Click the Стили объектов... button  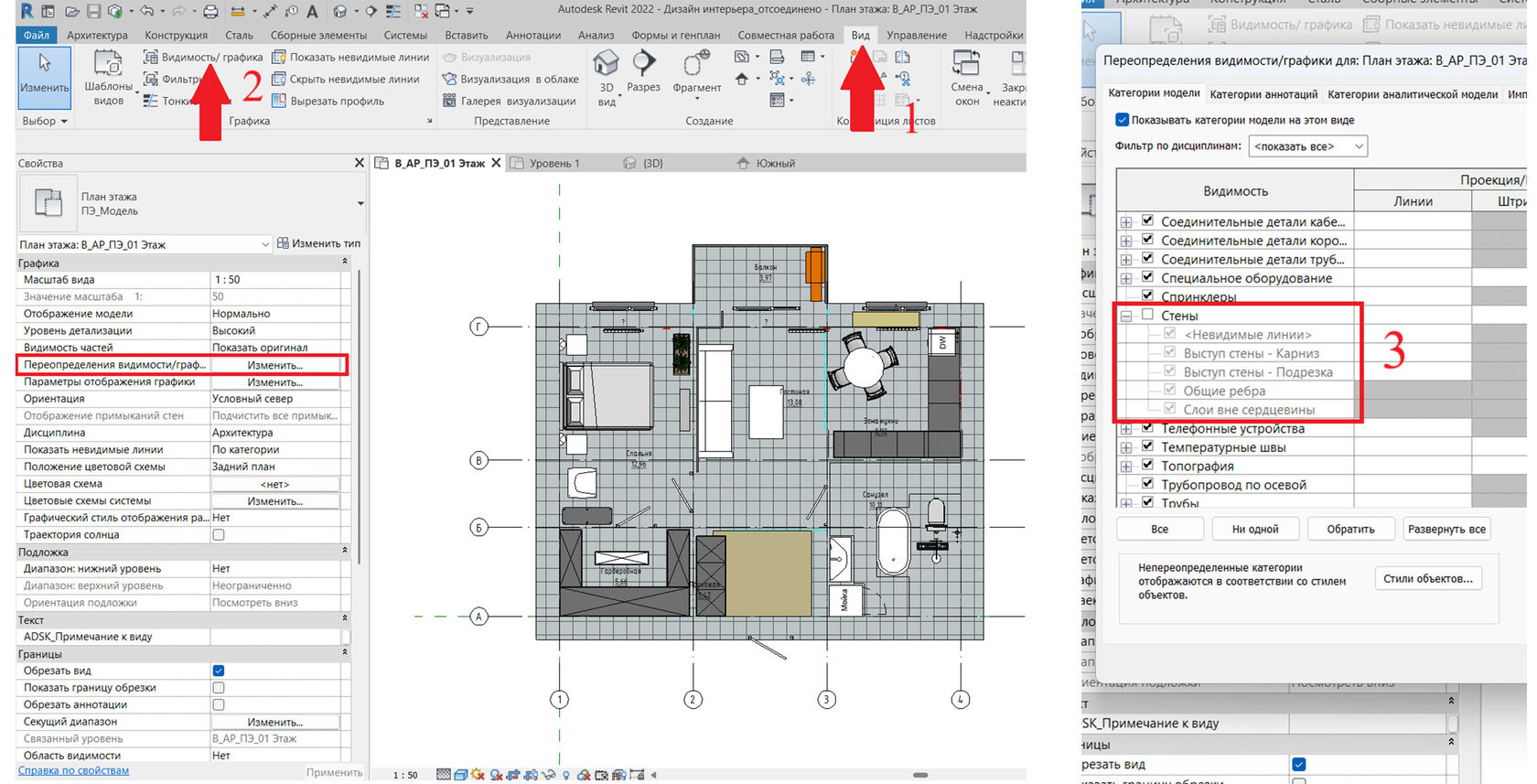(x=1427, y=578)
